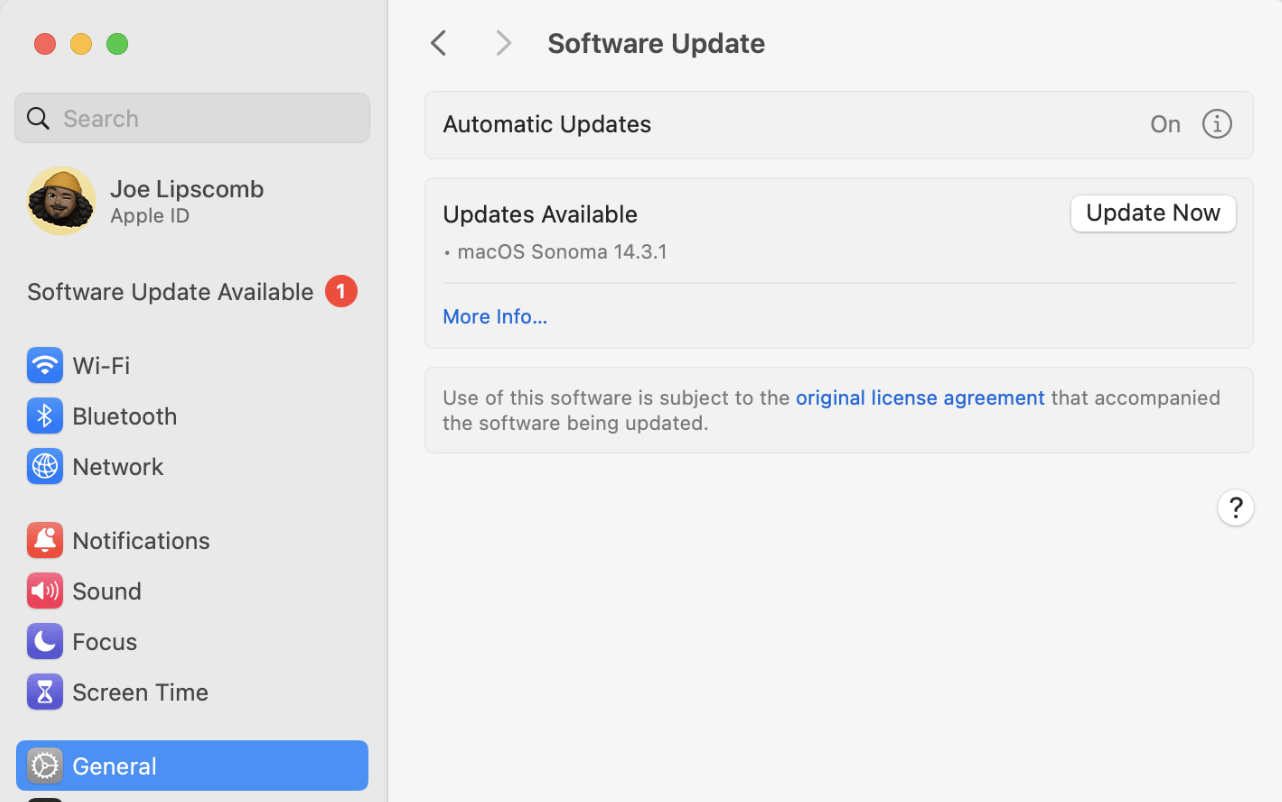1282x802 pixels.
Task: Open the original license agreement link
Action: [919, 398]
